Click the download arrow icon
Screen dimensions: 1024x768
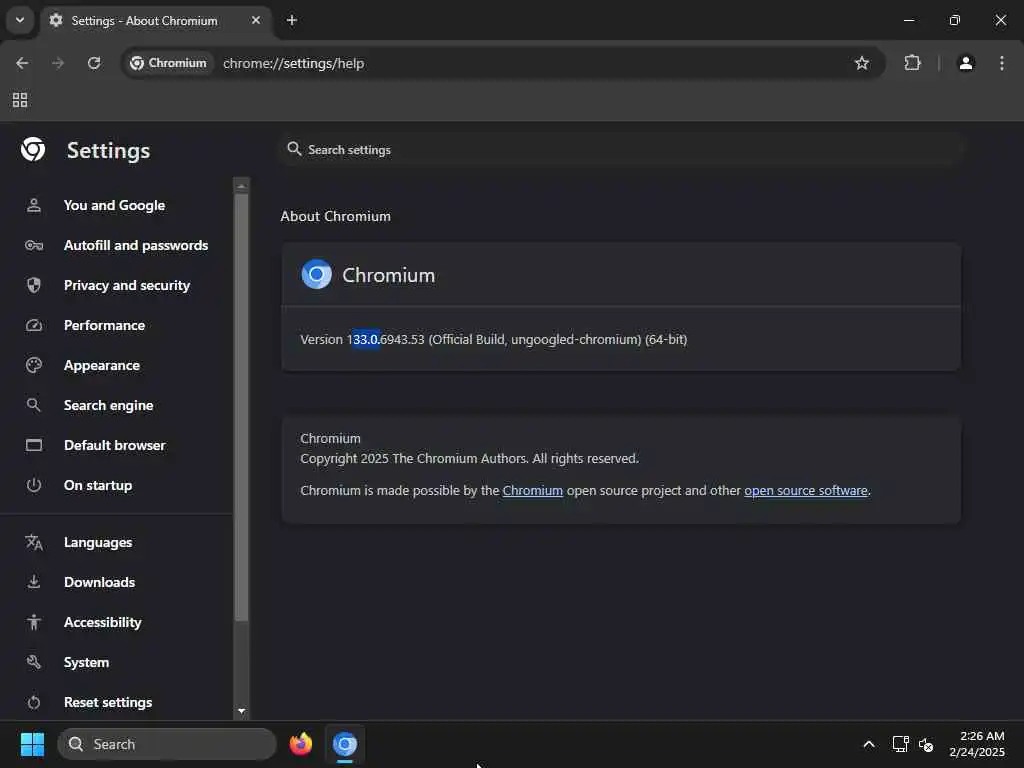(34, 582)
